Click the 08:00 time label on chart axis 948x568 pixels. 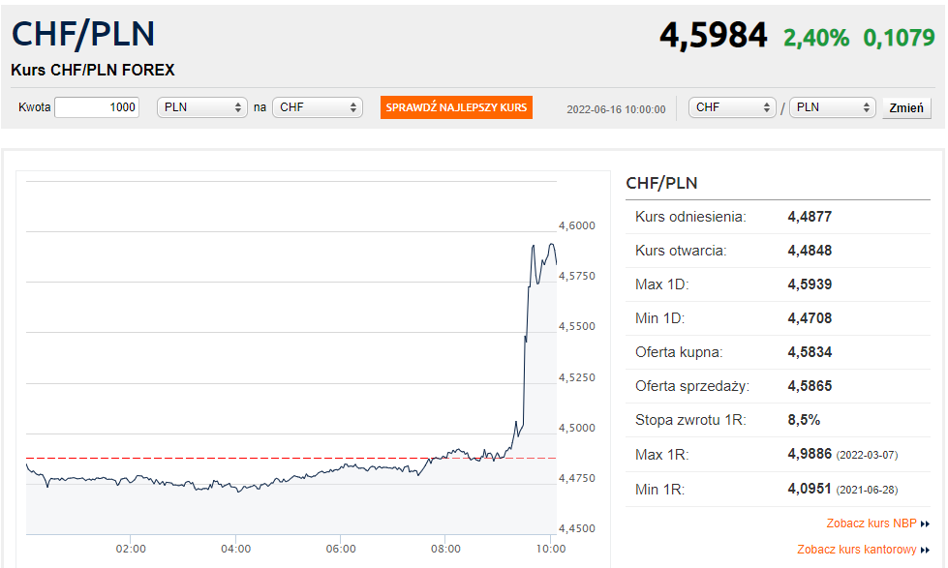pyautogui.click(x=446, y=549)
